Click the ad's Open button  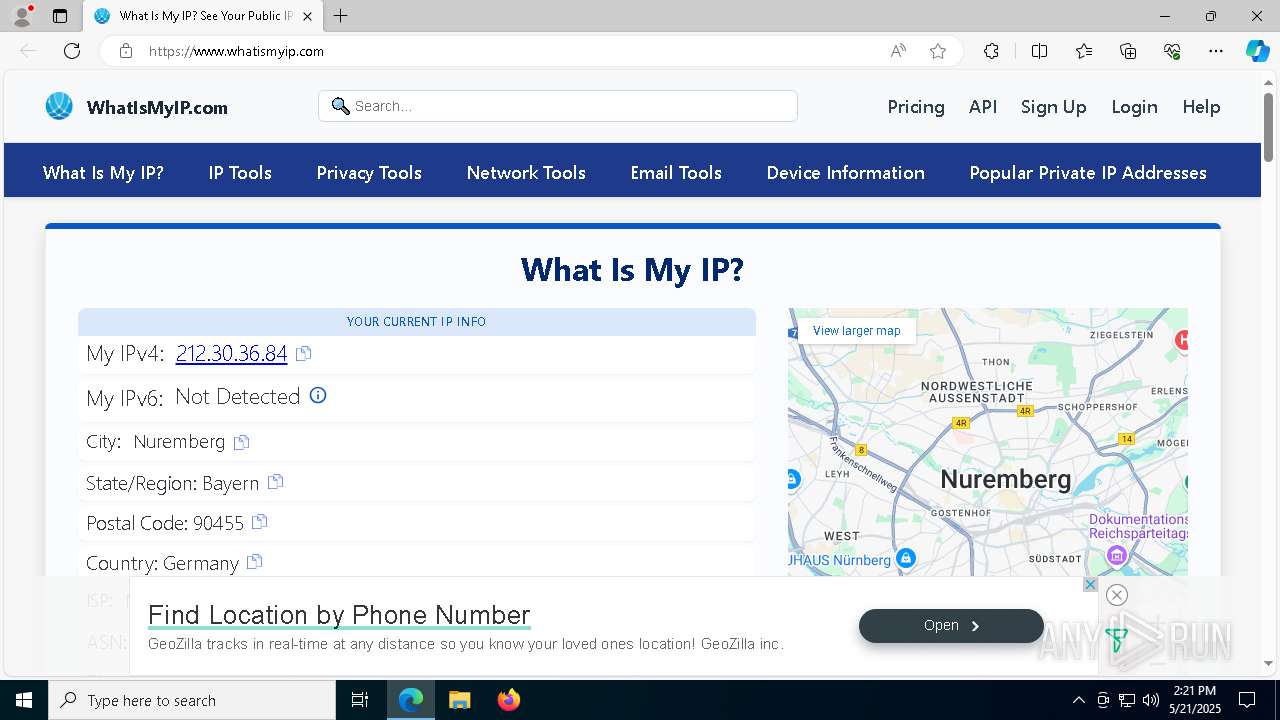pyautogui.click(x=951, y=625)
